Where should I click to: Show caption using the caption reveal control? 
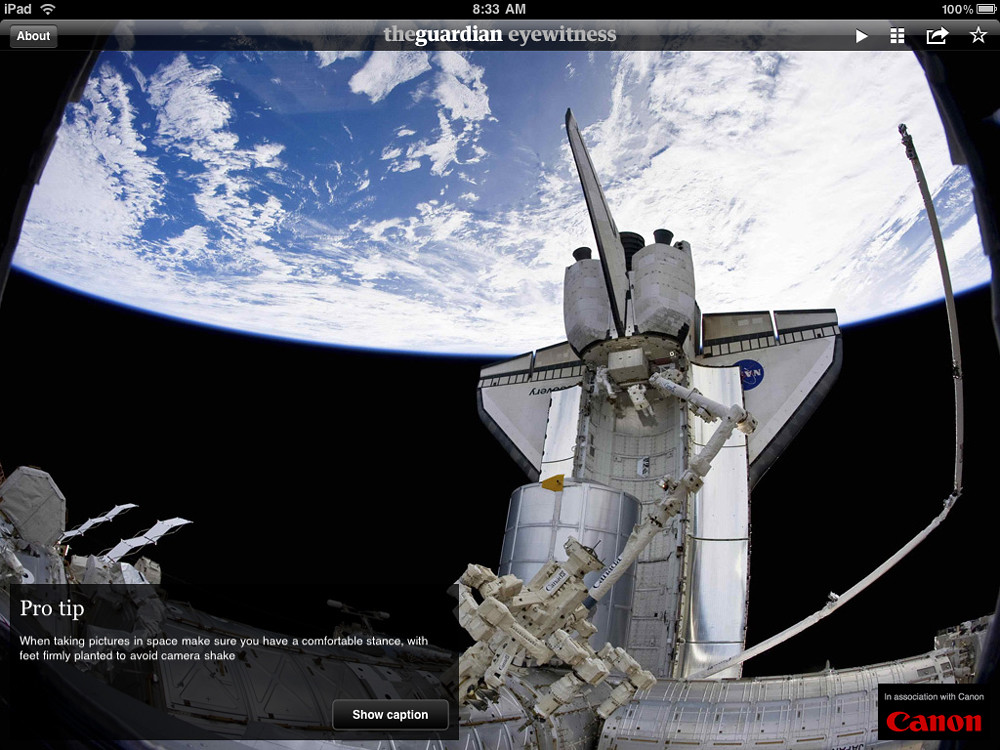coord(389,714)
